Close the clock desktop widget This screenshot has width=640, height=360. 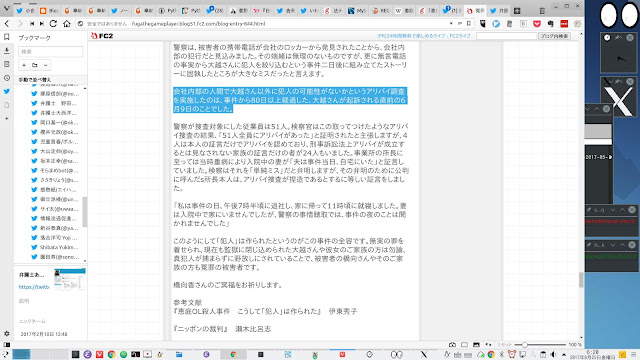click(x=630, y=38)
